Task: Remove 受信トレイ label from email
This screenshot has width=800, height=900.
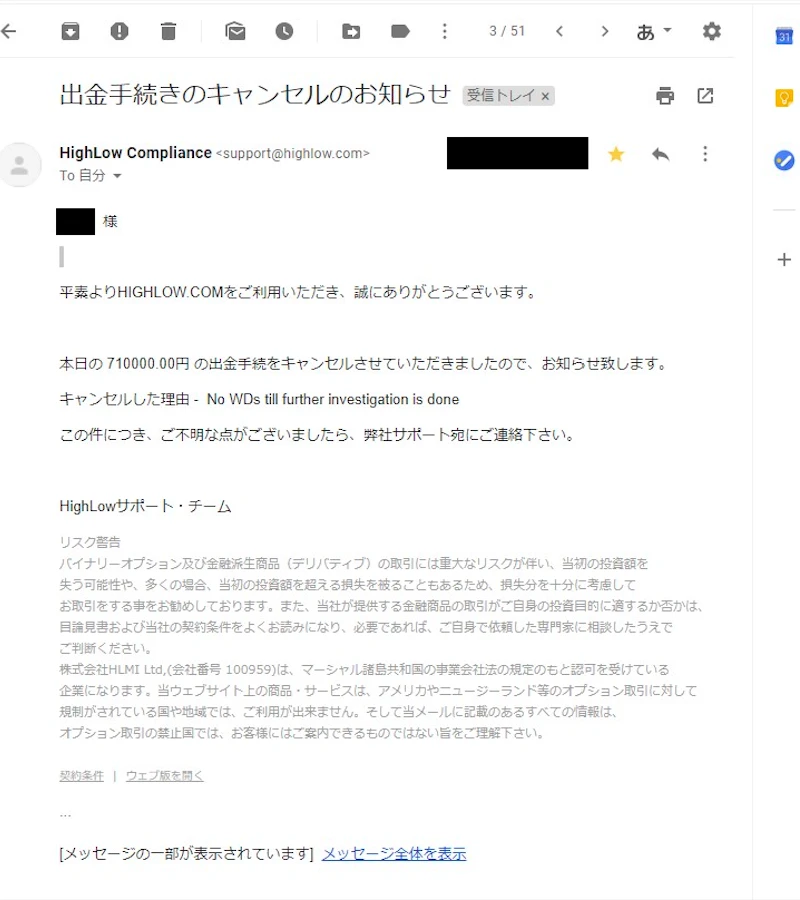Action: pyautogui.click(x=545, y=96)
